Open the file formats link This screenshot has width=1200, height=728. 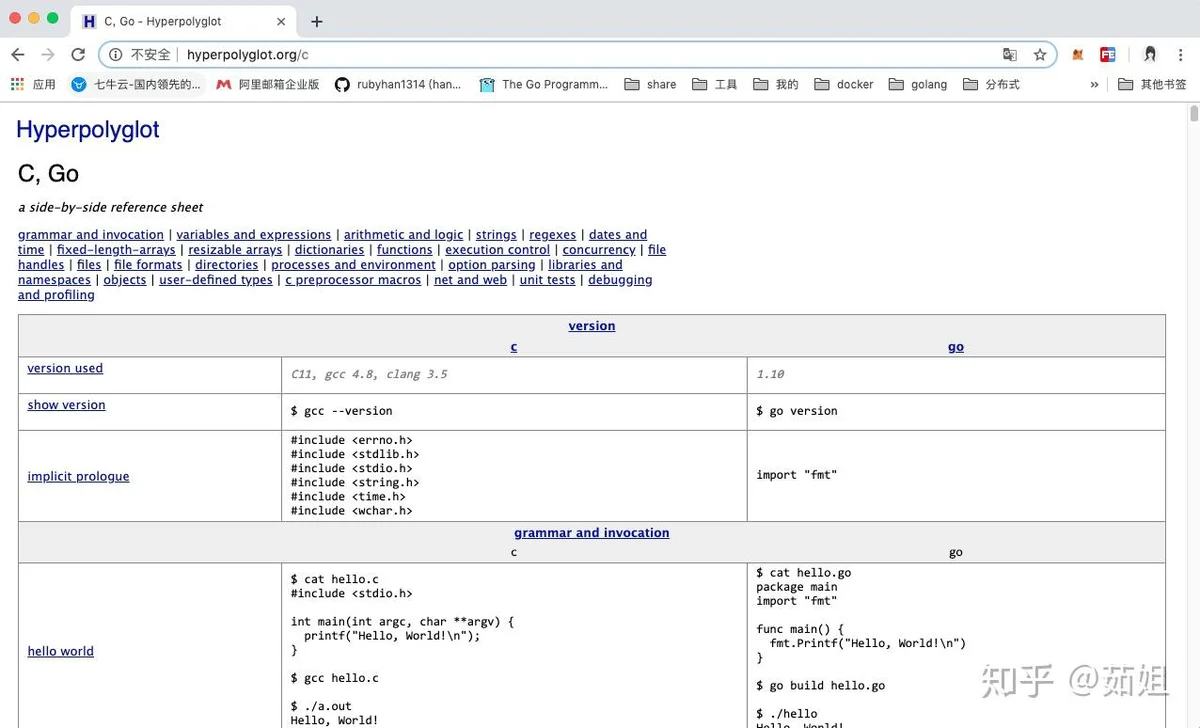coord(148,265)
